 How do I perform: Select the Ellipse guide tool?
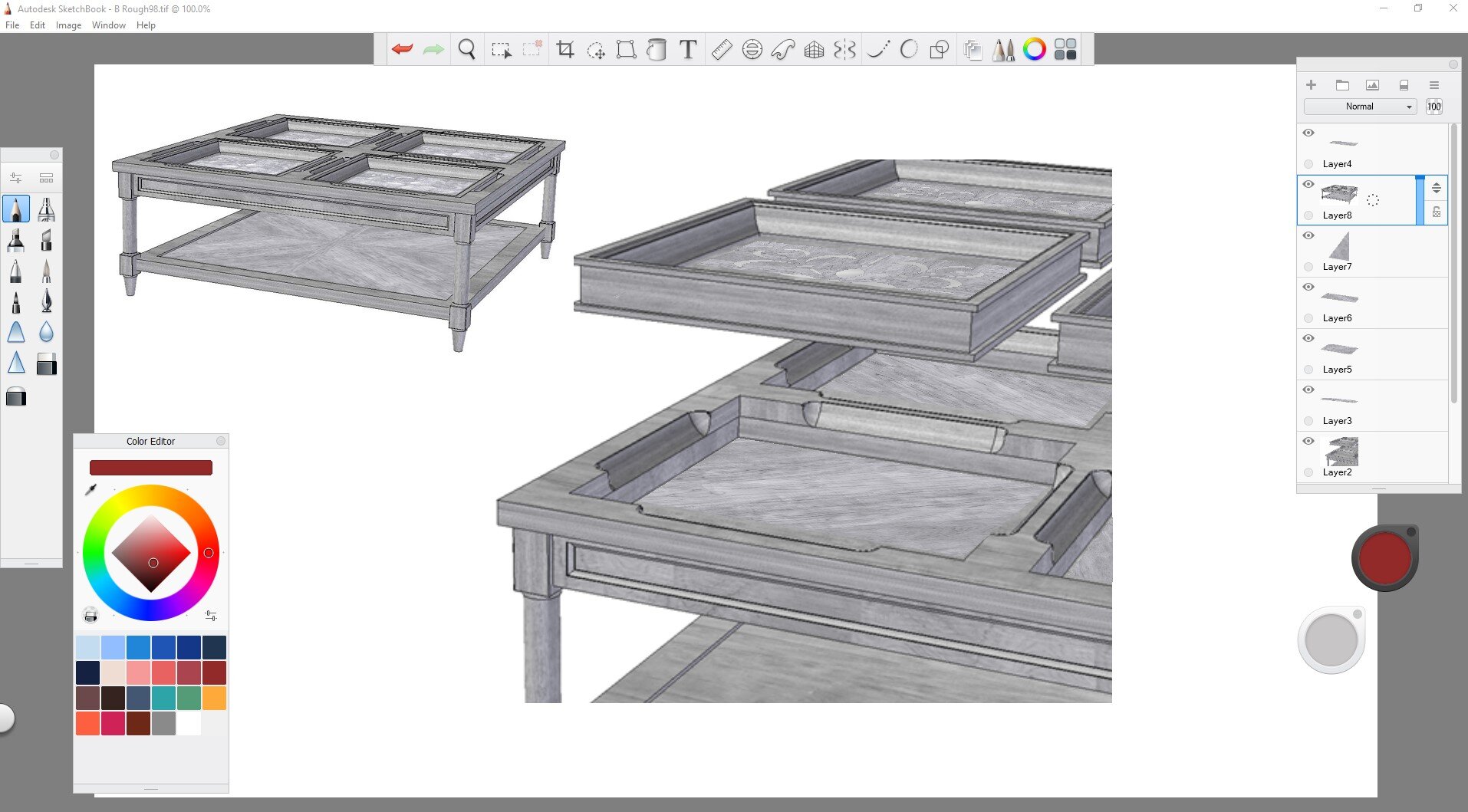(752, 50)
